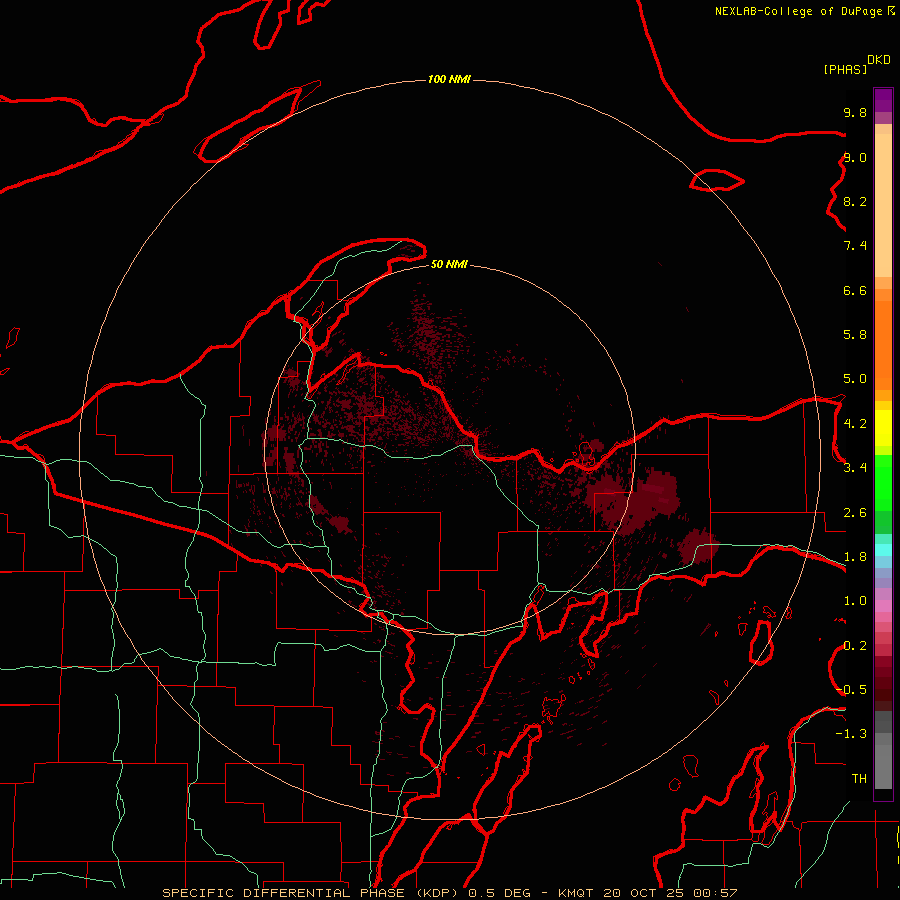Click the yellow segment of the color bar

click(883, 428)
